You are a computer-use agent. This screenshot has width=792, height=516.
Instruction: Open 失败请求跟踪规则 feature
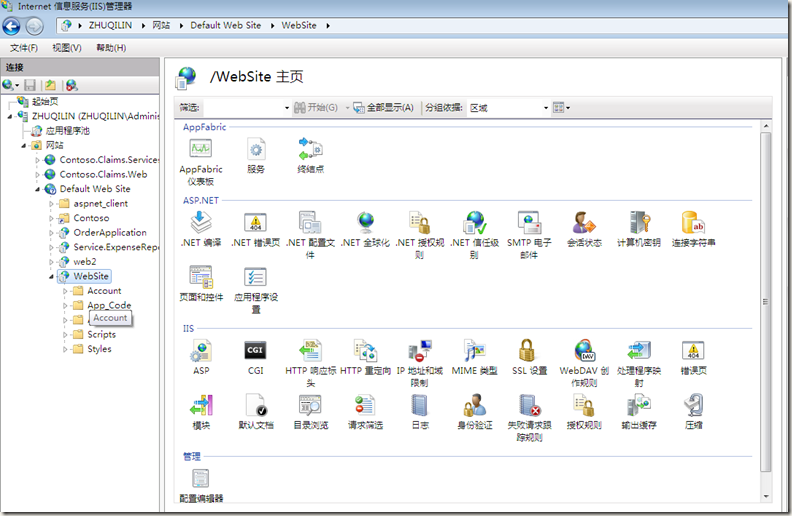coord(529,418)
